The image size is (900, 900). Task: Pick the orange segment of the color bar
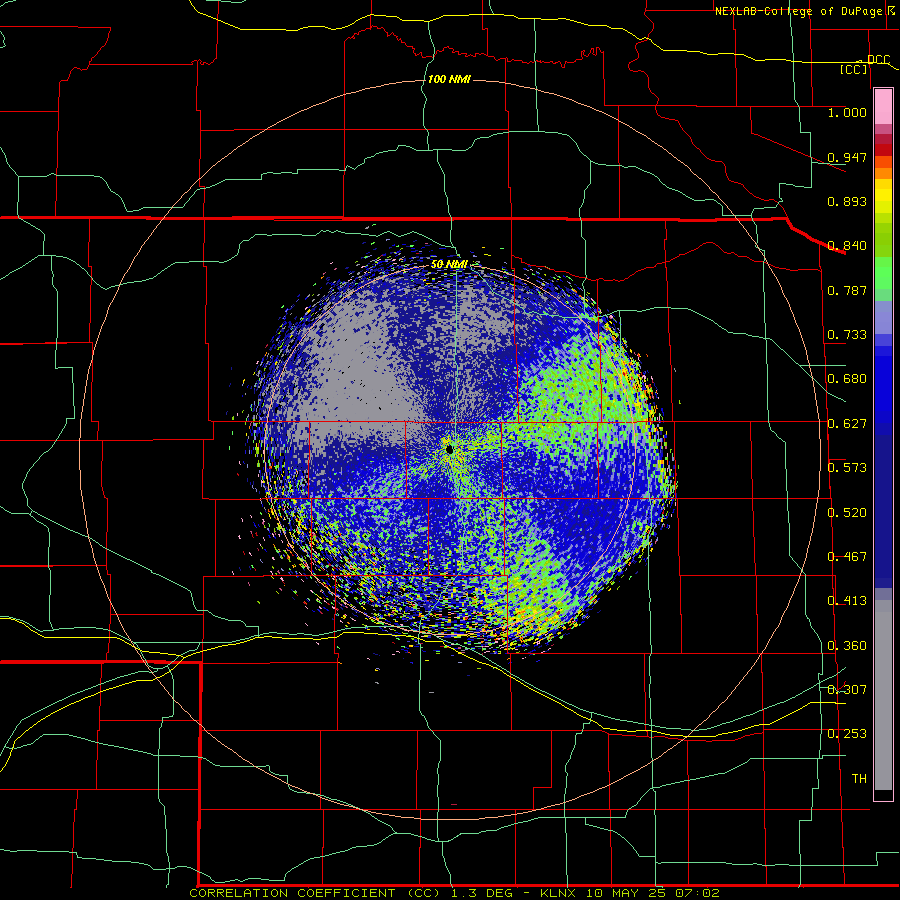click(883, 168)
